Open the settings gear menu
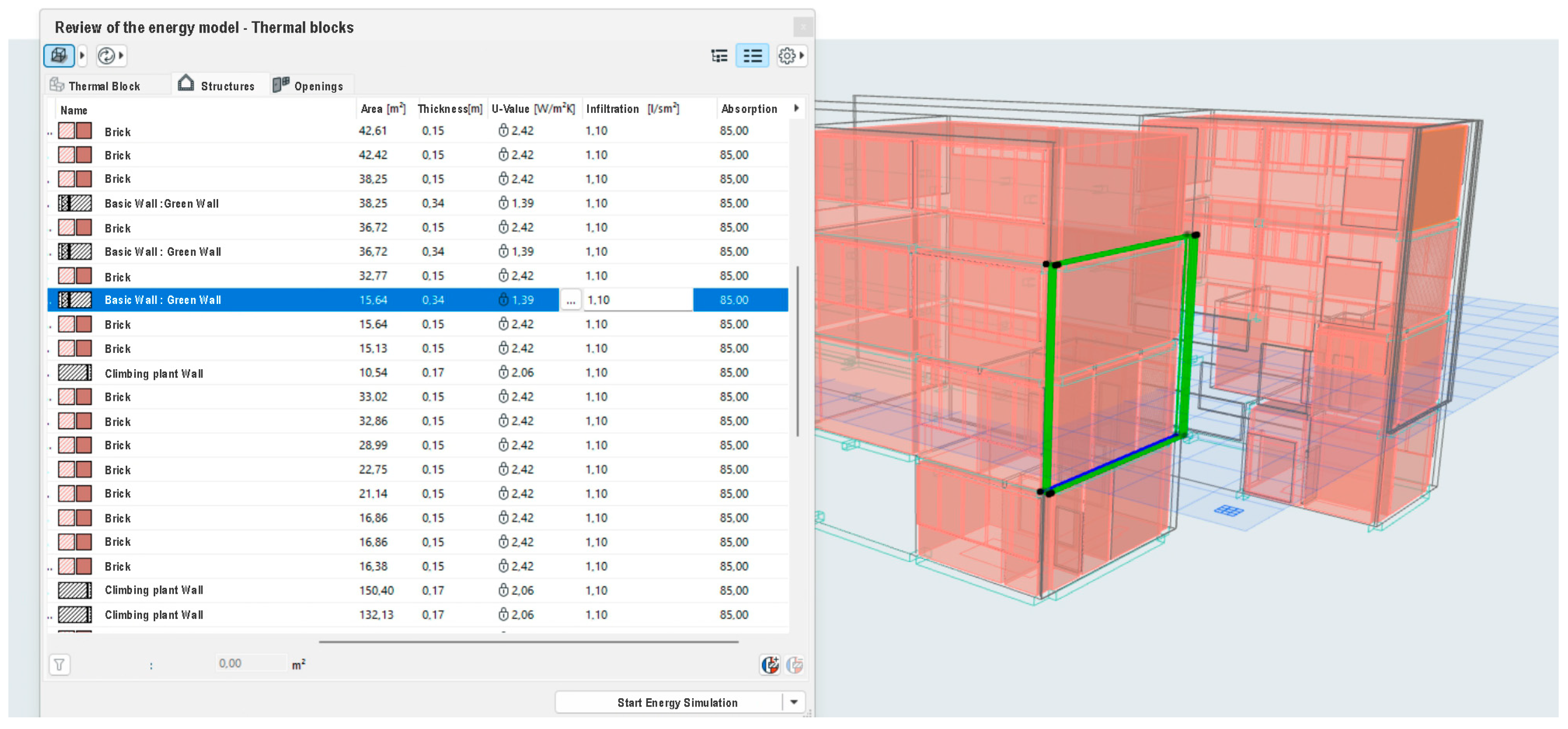Image resolution: width=1568 pixels, height=729 pixels. pyautogui.click(x=786, y=56)
